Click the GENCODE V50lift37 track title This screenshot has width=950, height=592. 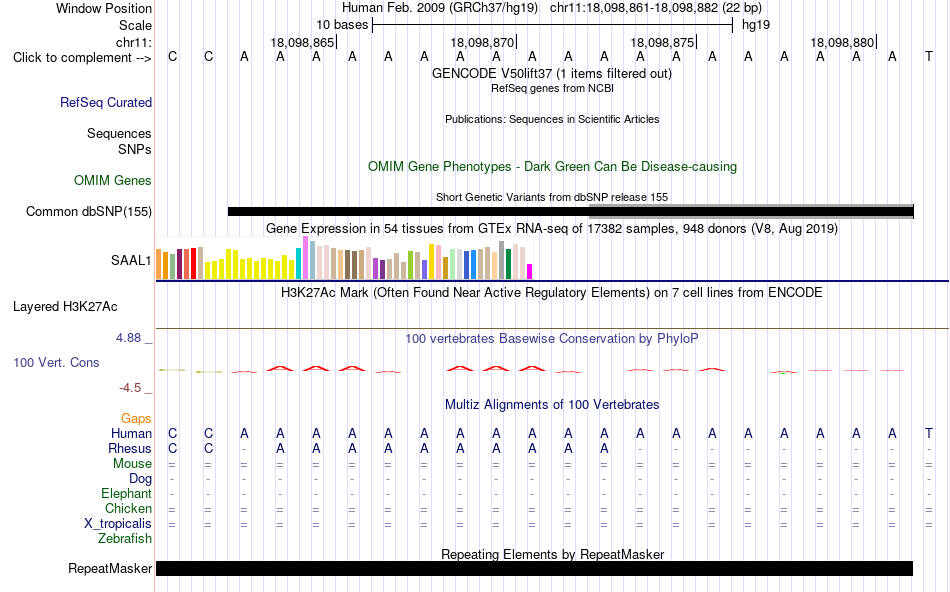pyautogui.click(x=551, y=74)
